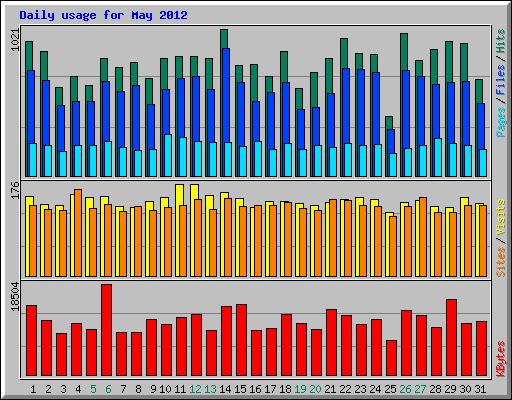Screen dimensions: 512x400
Task: Select the orange Sites bar for day 27
Action: [423, 237]
